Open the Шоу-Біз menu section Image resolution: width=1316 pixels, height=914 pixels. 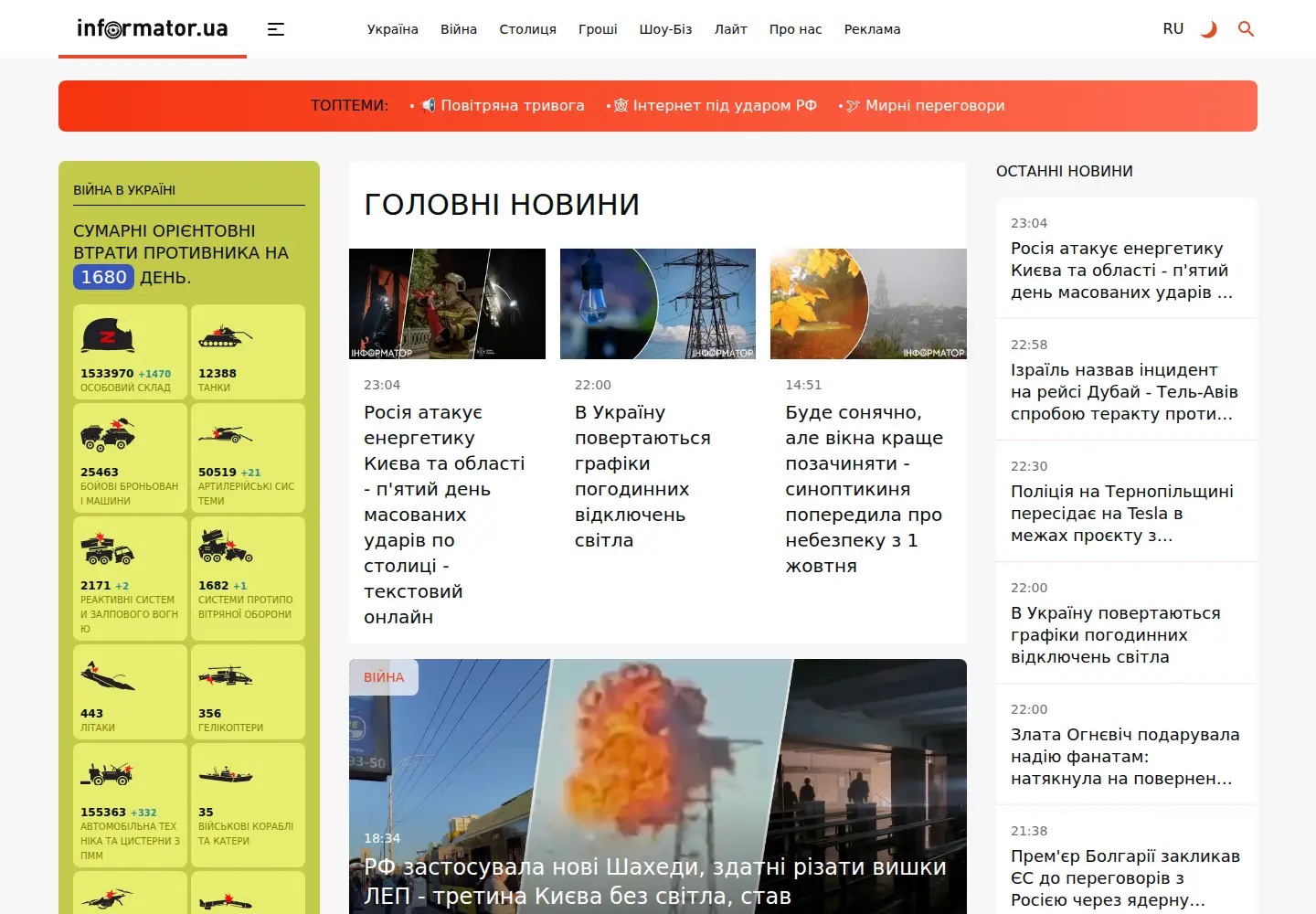[x=665, y=29]
